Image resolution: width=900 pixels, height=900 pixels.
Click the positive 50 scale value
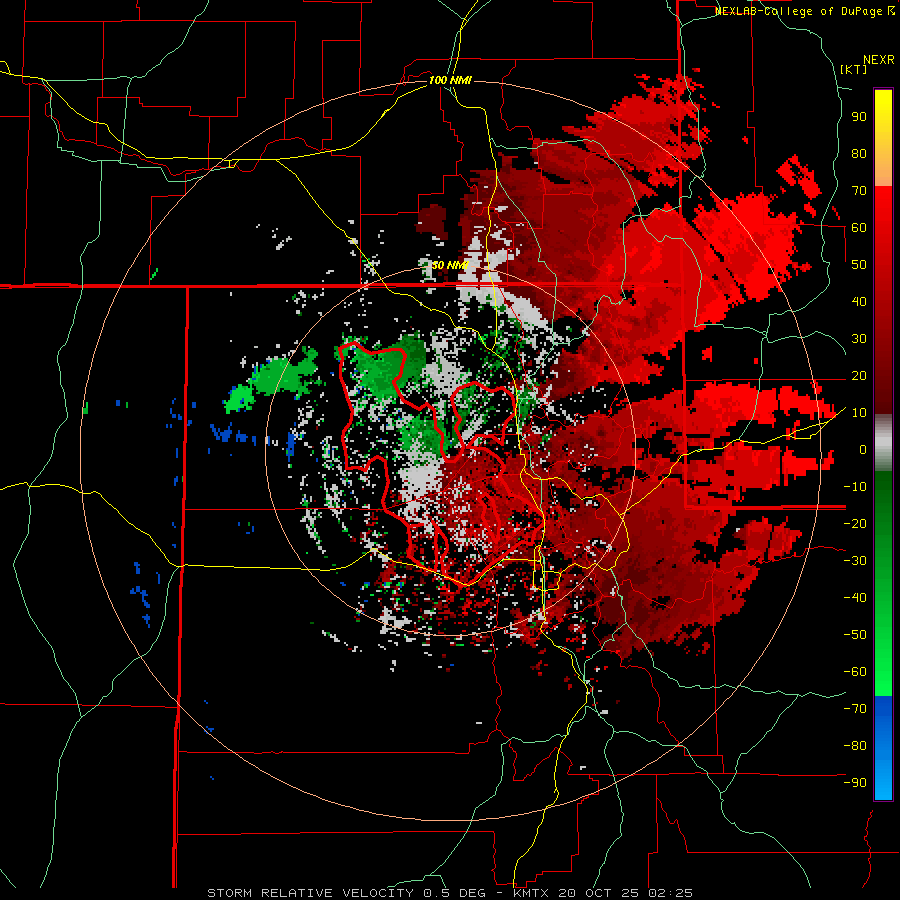[859, 265]
